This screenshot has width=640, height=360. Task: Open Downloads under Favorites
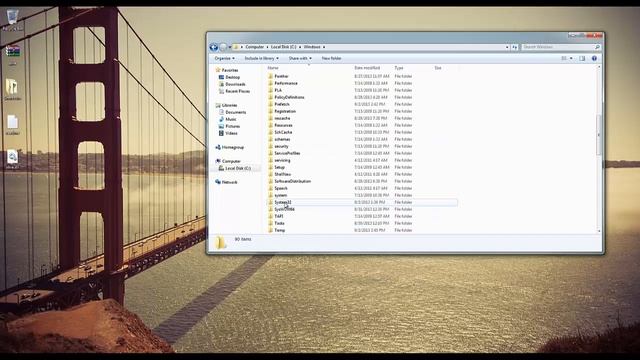235,84
